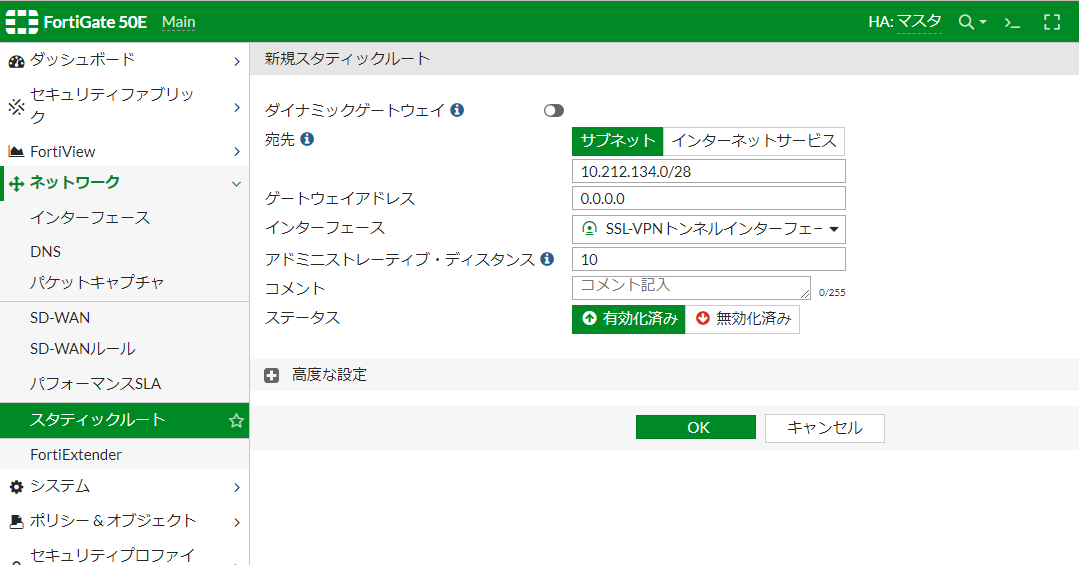The height and width of the screenshot is (565, 1079).
Task: Click the destination subnet field 10.212.134.0/28
Action: click(709, 171)
